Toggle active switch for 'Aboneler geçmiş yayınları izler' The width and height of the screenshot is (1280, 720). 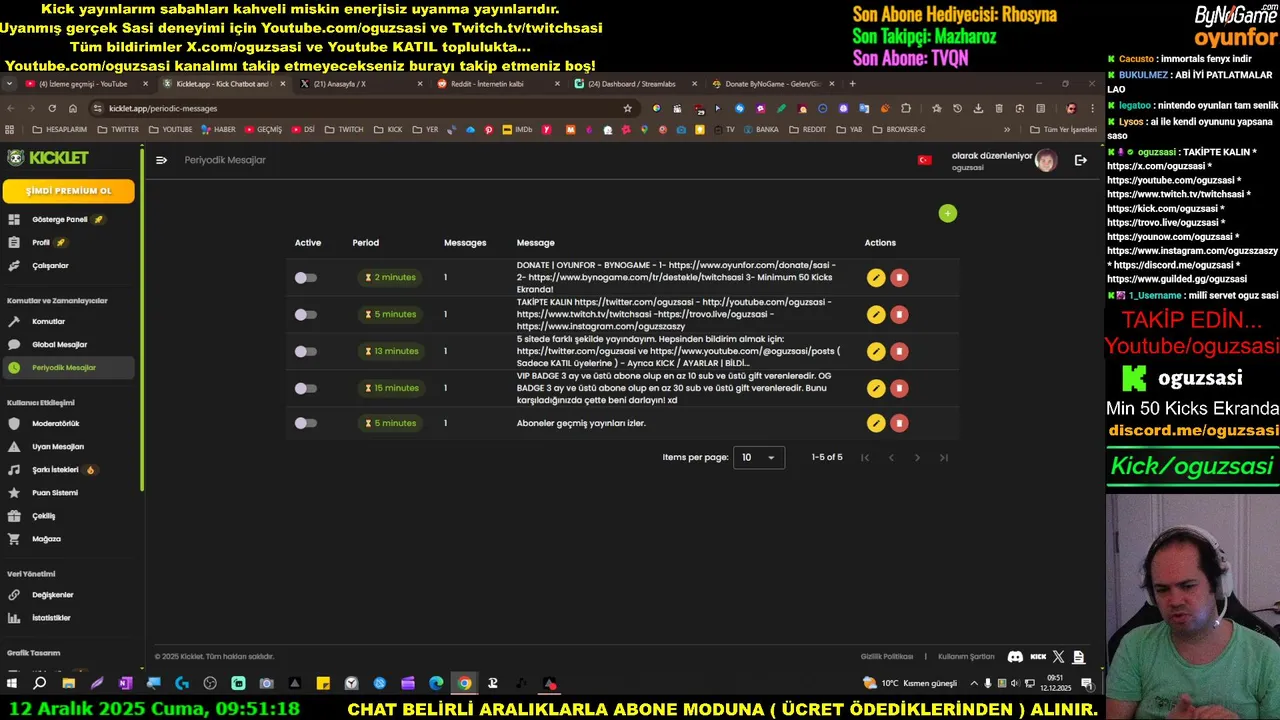(x=305, y=423)
